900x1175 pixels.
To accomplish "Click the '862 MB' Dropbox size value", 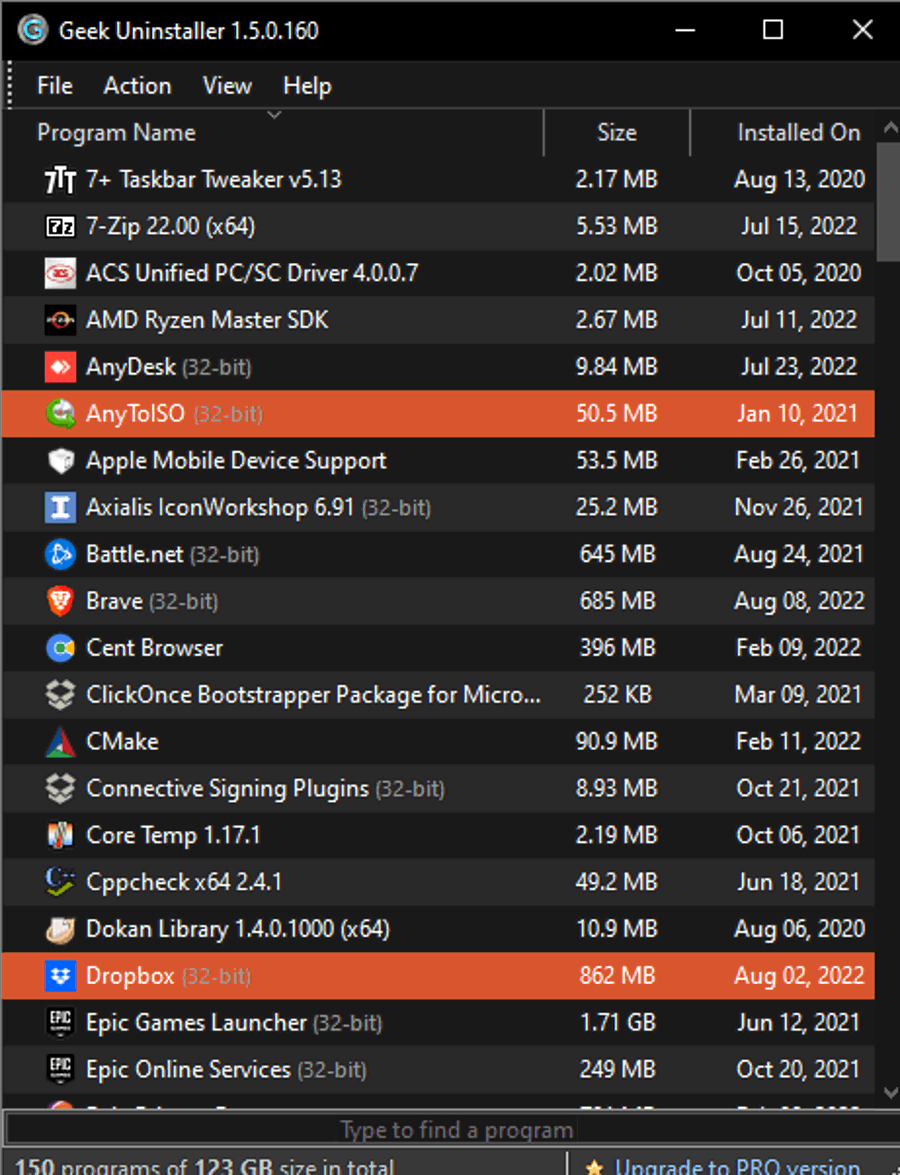I will (x=617, y=976).
